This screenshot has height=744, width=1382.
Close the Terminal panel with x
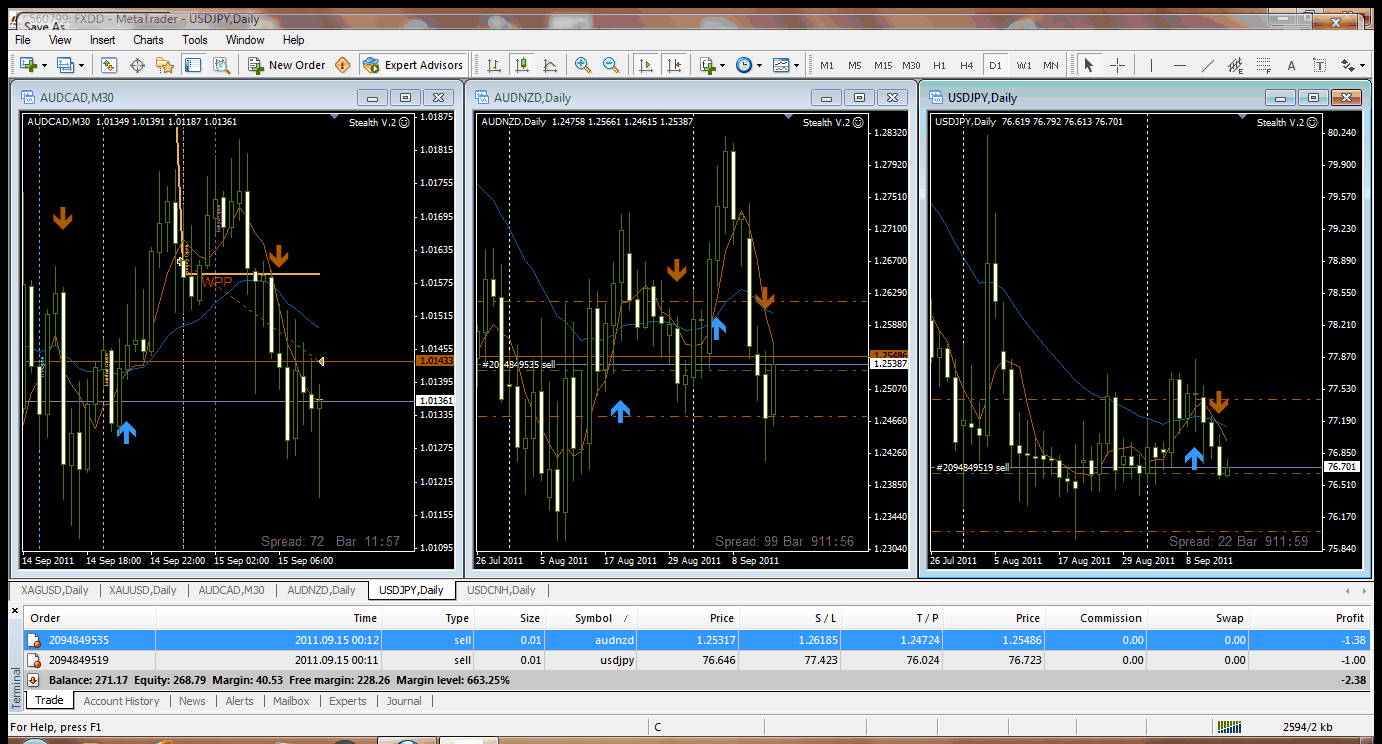point(15,610)
